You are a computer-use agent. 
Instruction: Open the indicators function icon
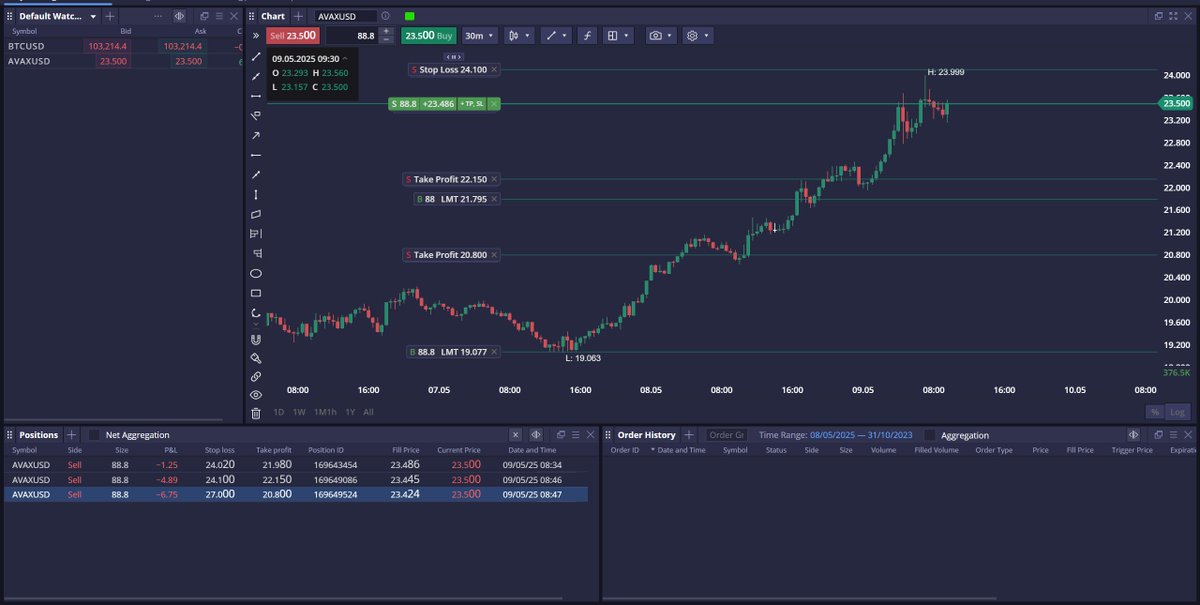point(587,35)
